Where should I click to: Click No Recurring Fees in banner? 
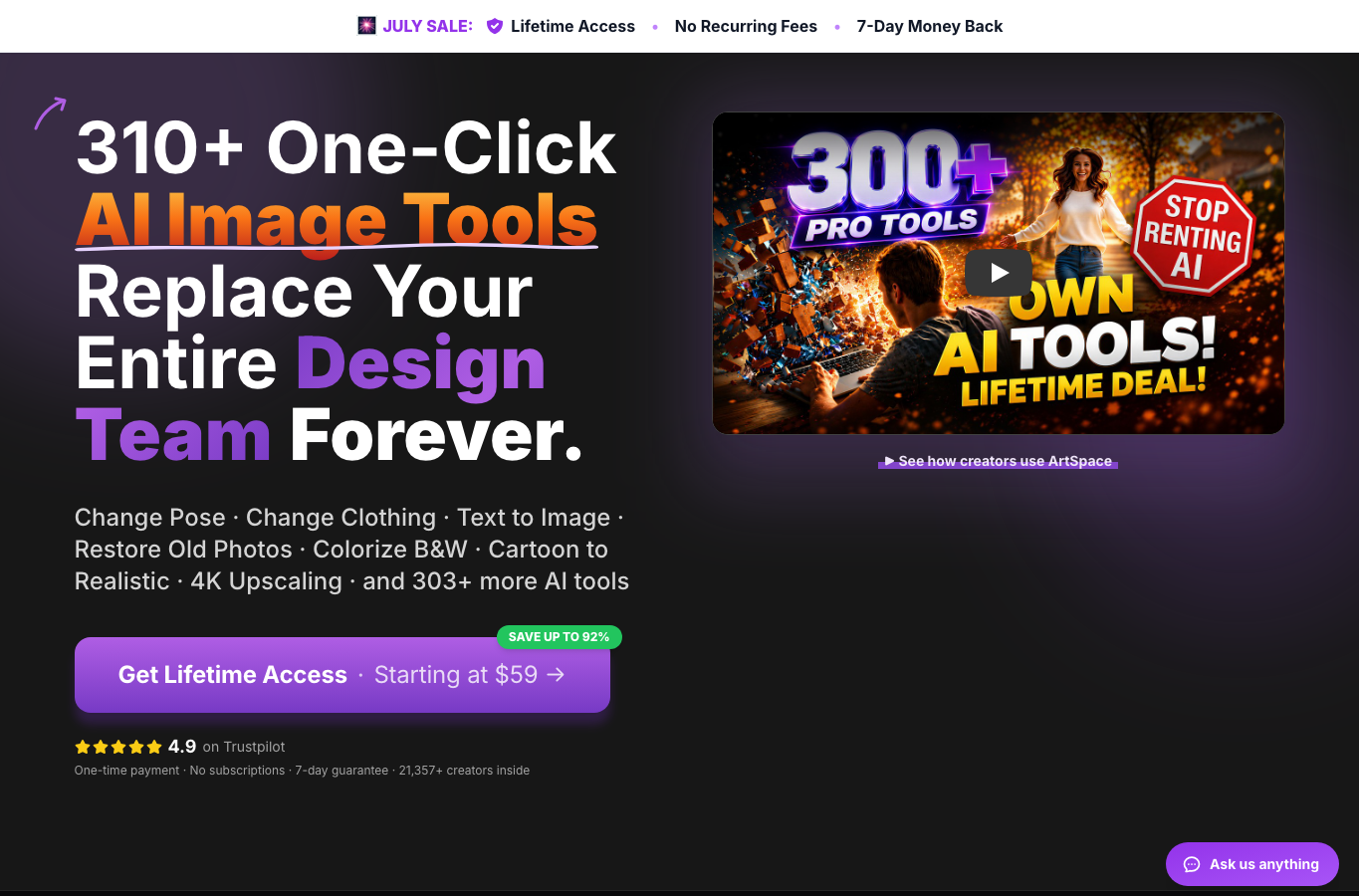point(746,26)
